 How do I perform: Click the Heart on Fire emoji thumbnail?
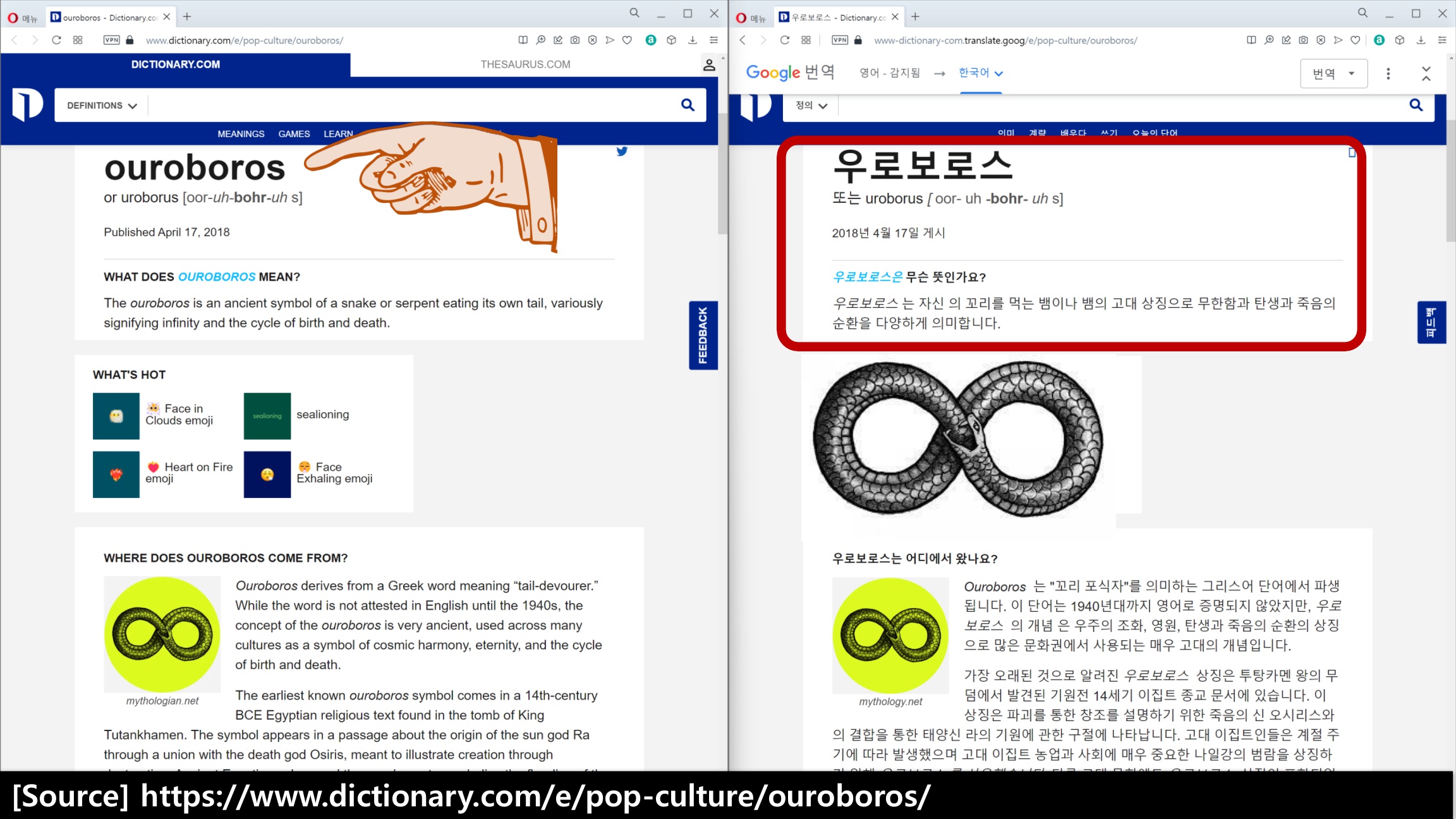116,474
